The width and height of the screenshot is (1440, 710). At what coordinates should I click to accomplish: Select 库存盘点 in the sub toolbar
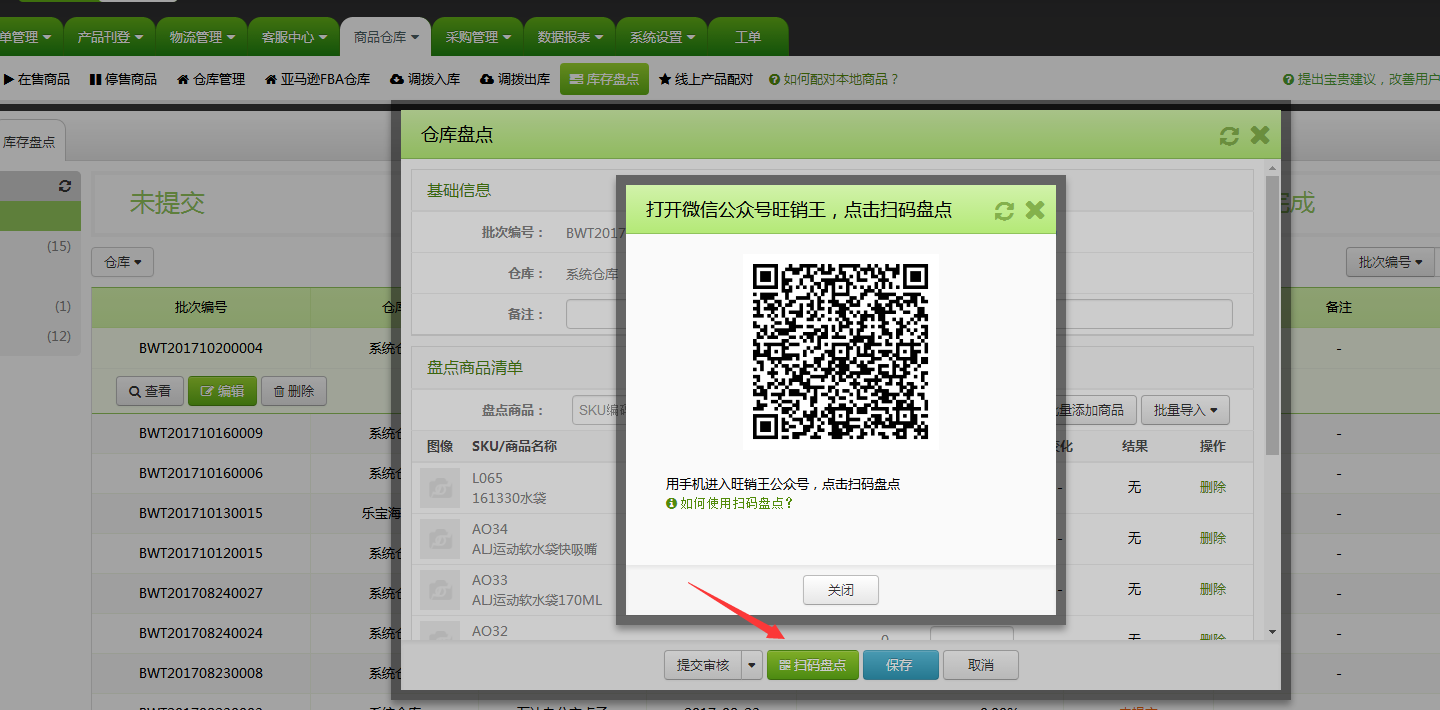(604, 79)
